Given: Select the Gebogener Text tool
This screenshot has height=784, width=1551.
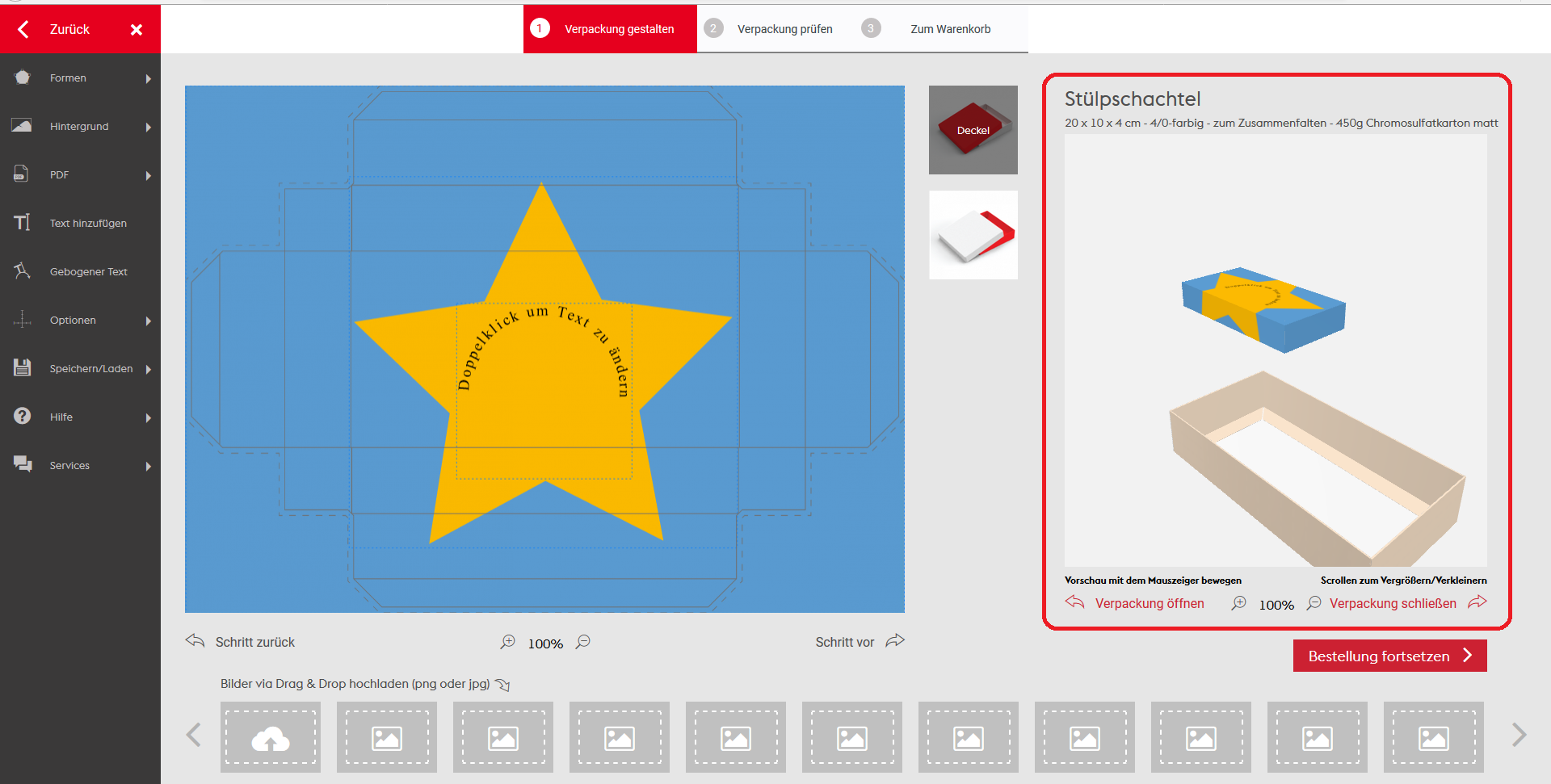Looking at the screenshot, I should (88, 272).
